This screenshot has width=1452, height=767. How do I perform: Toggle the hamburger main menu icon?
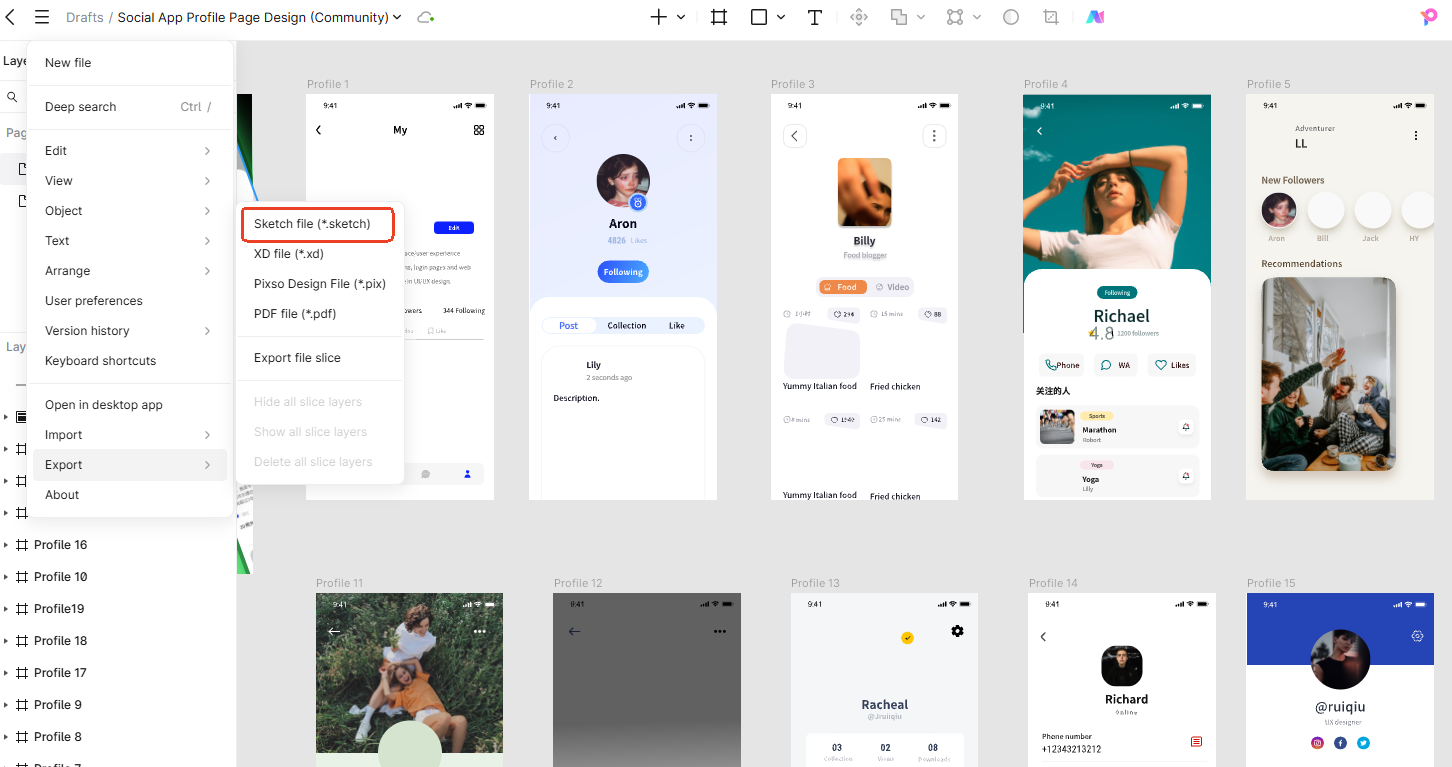41,17
